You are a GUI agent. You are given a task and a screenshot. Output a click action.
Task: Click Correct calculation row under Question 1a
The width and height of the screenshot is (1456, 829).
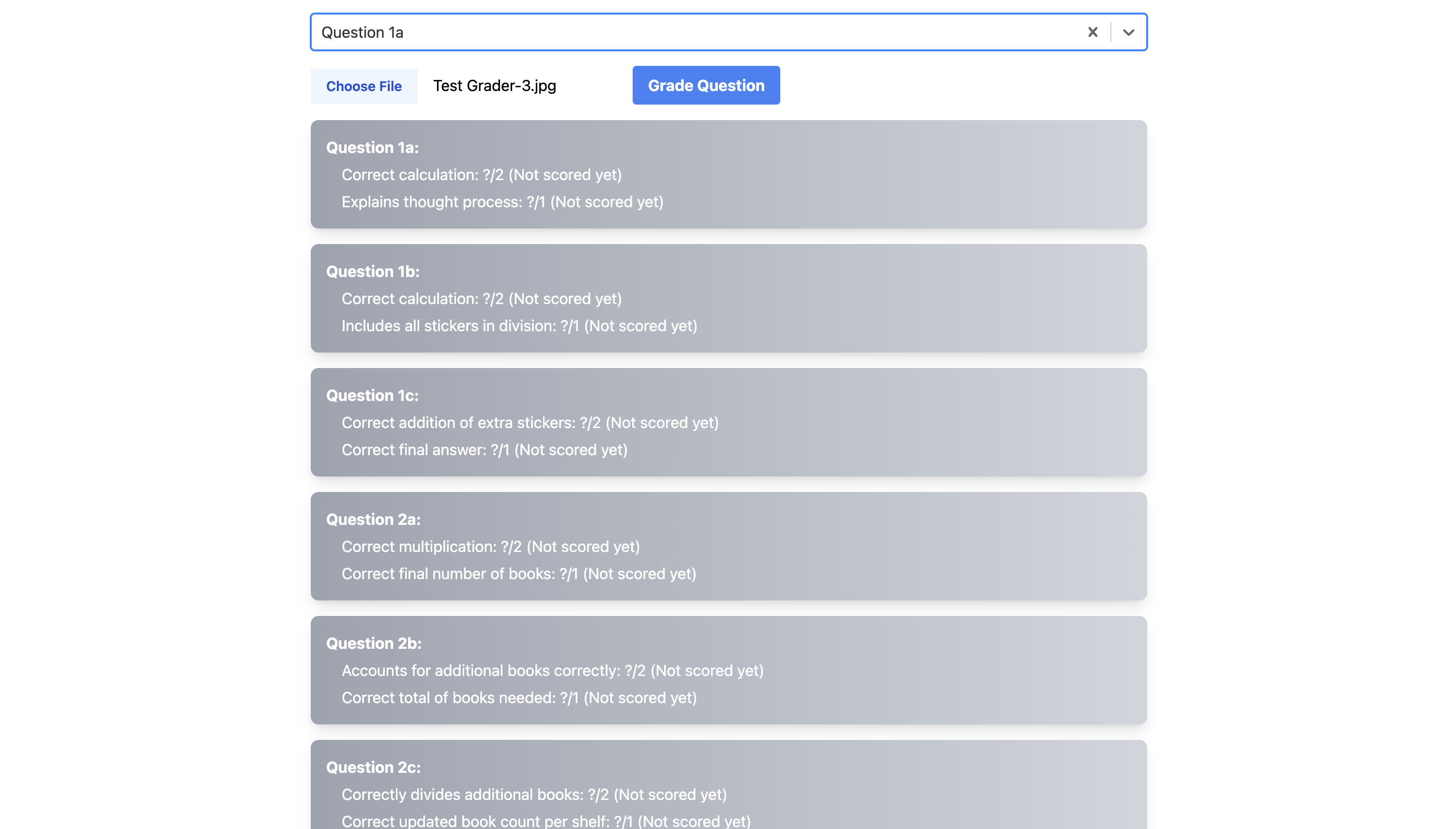(481, 175)
